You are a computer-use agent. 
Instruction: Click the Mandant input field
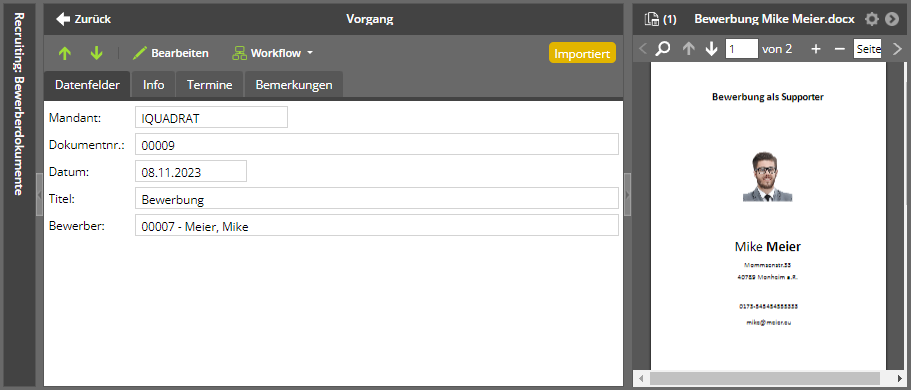[211, 117]
